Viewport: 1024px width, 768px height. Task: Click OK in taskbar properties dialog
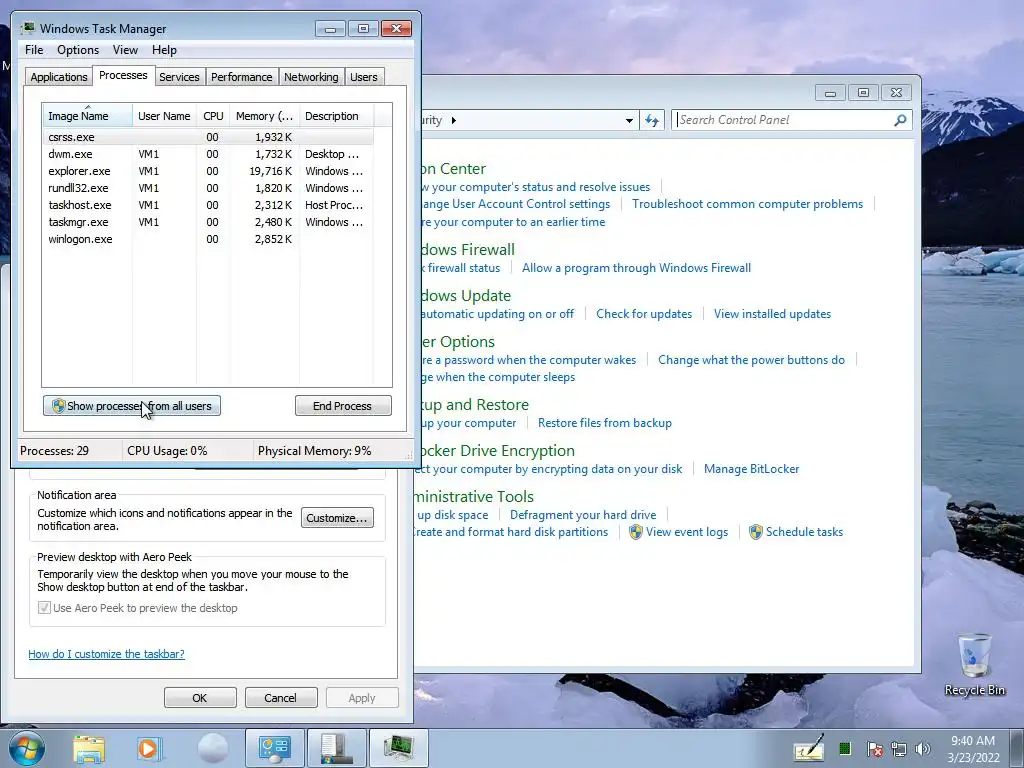[200, 697]
